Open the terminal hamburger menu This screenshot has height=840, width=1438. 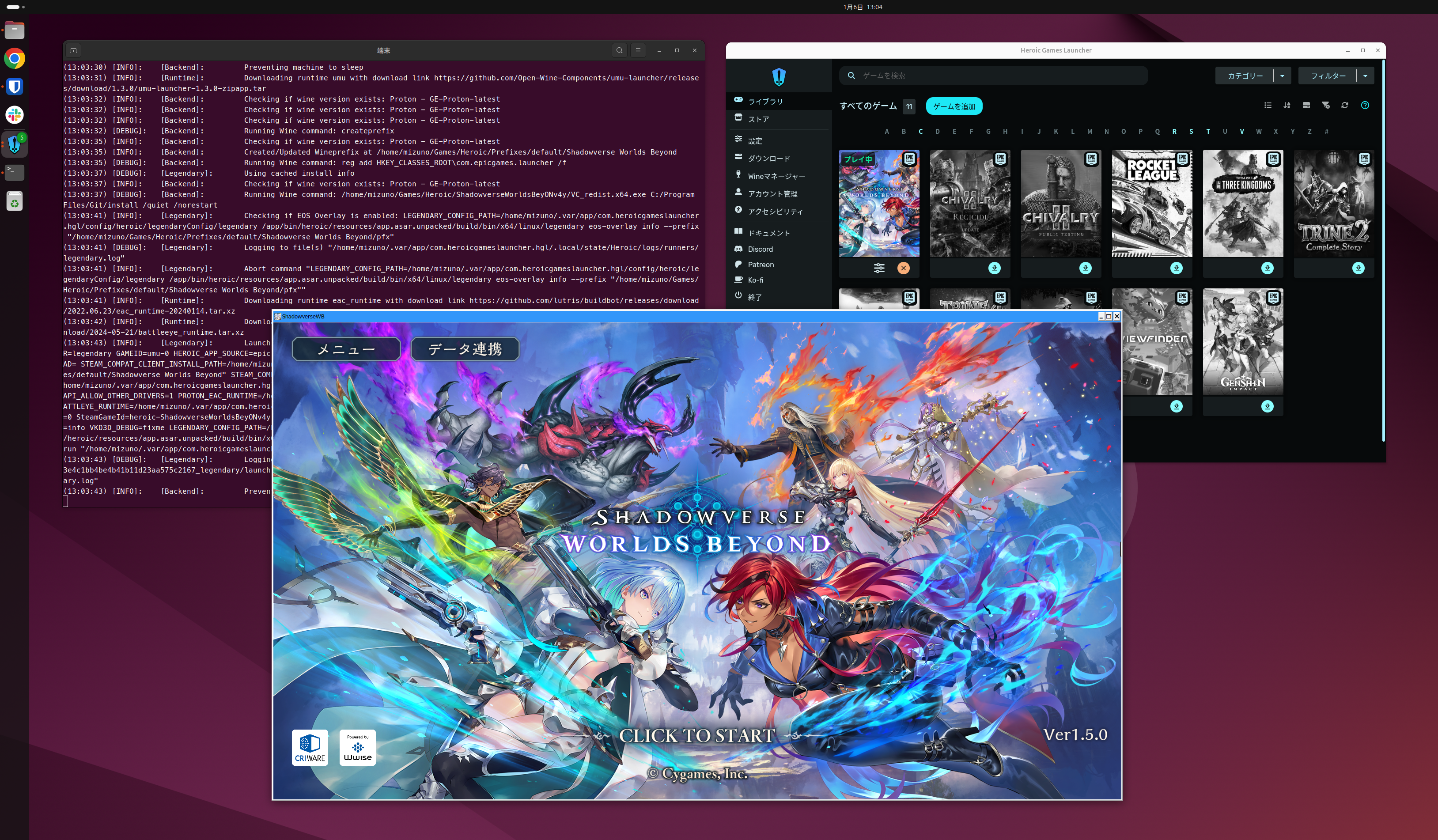pos(638,50)
